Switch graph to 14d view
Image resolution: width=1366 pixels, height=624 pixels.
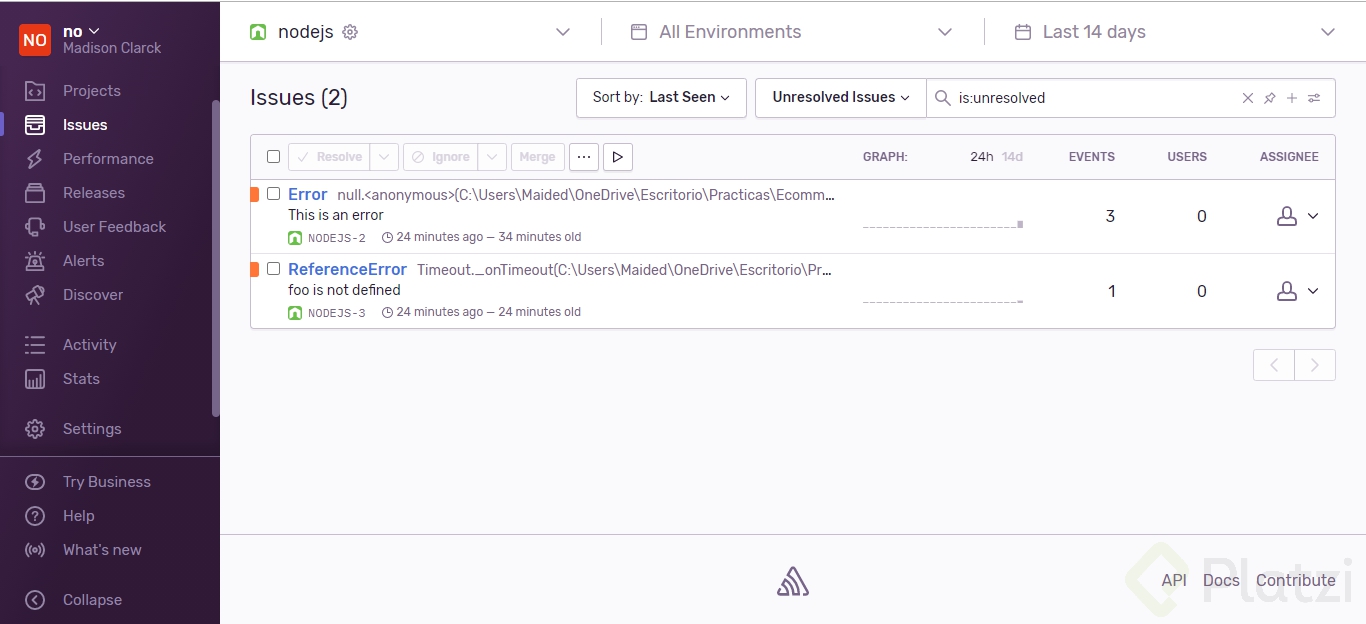[x=1012, y=157]
